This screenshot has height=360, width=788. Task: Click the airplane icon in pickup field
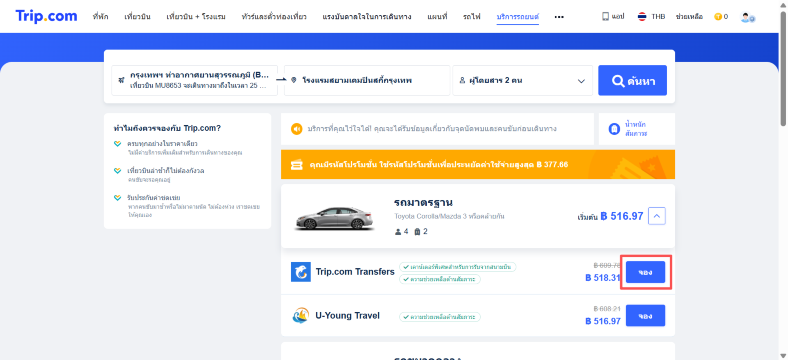[x=121, y=80]
